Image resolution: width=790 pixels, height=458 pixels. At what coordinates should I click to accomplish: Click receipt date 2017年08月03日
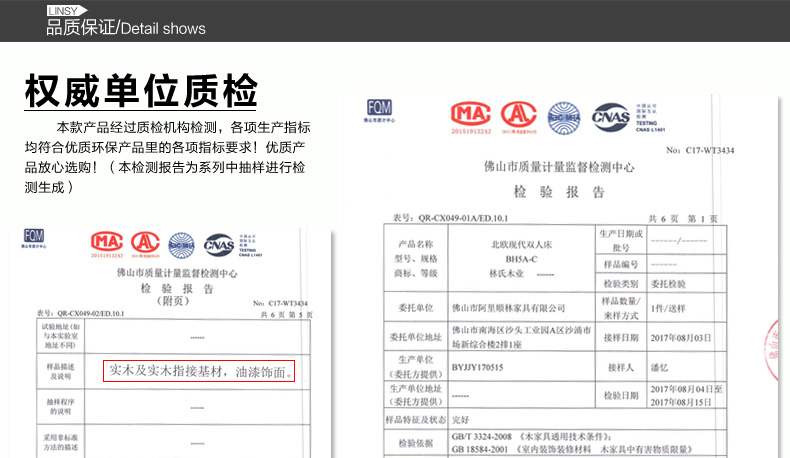point(681,338)
